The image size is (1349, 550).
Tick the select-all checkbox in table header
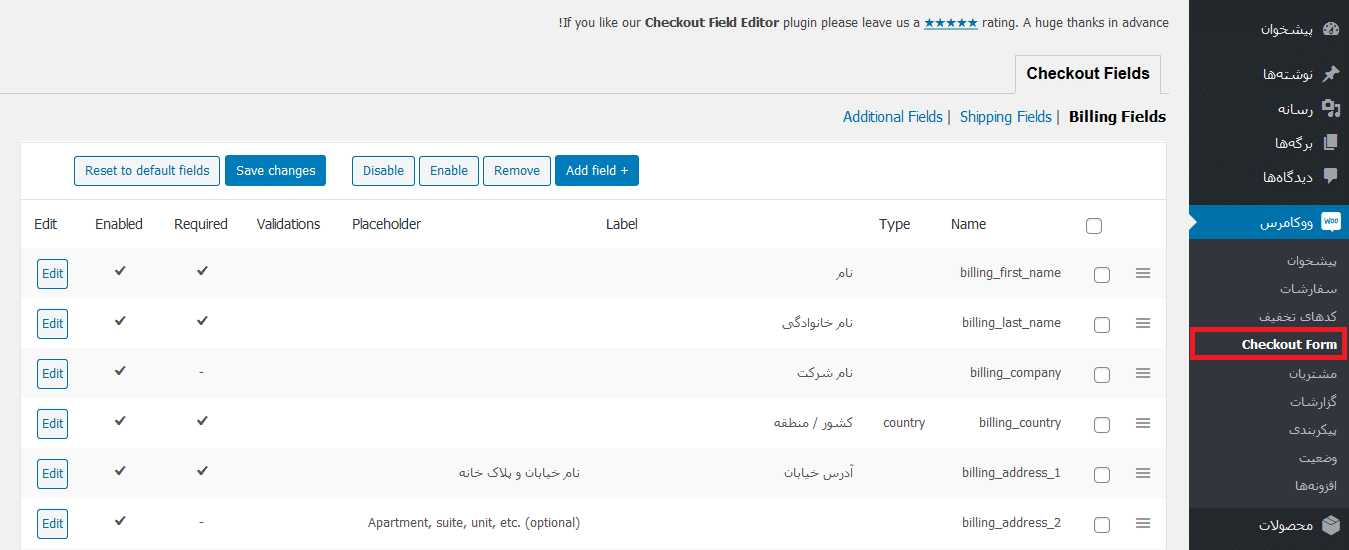tap(1094, 226)
